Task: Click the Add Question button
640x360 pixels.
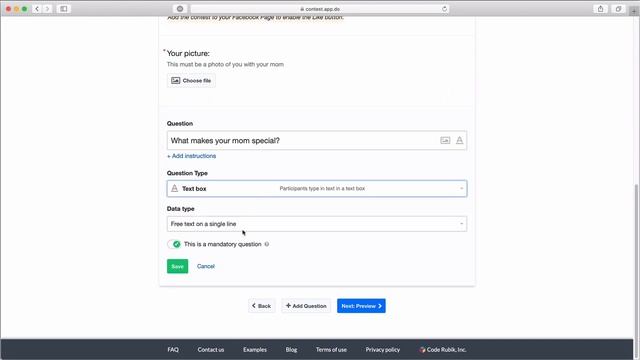Action: coord(306,306)
